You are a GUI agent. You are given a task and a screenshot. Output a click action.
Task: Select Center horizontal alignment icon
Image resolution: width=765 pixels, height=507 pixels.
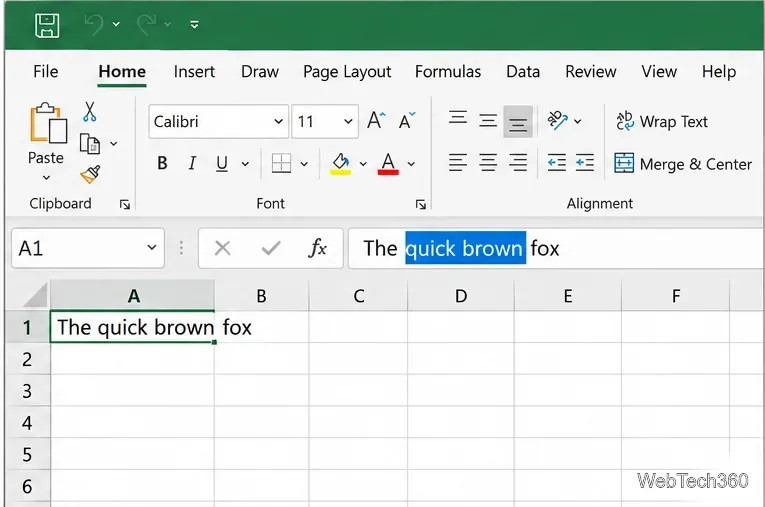pos(488,162)
